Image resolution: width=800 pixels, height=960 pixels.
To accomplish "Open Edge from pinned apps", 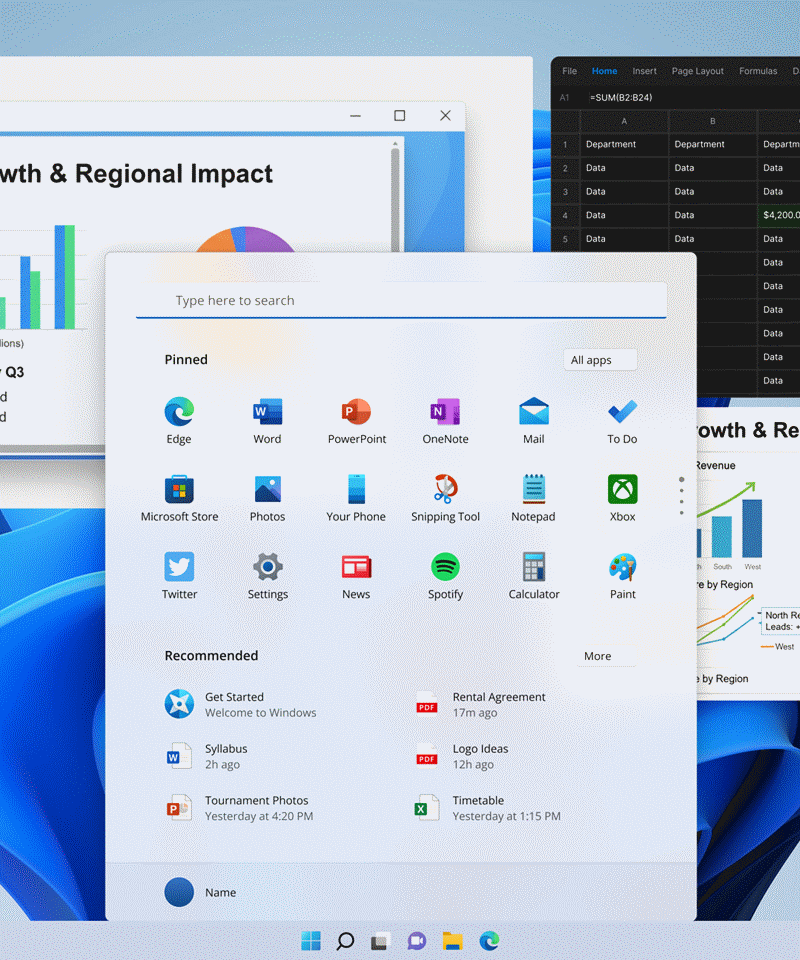I will pyautogui.click(x=179, y=421).
